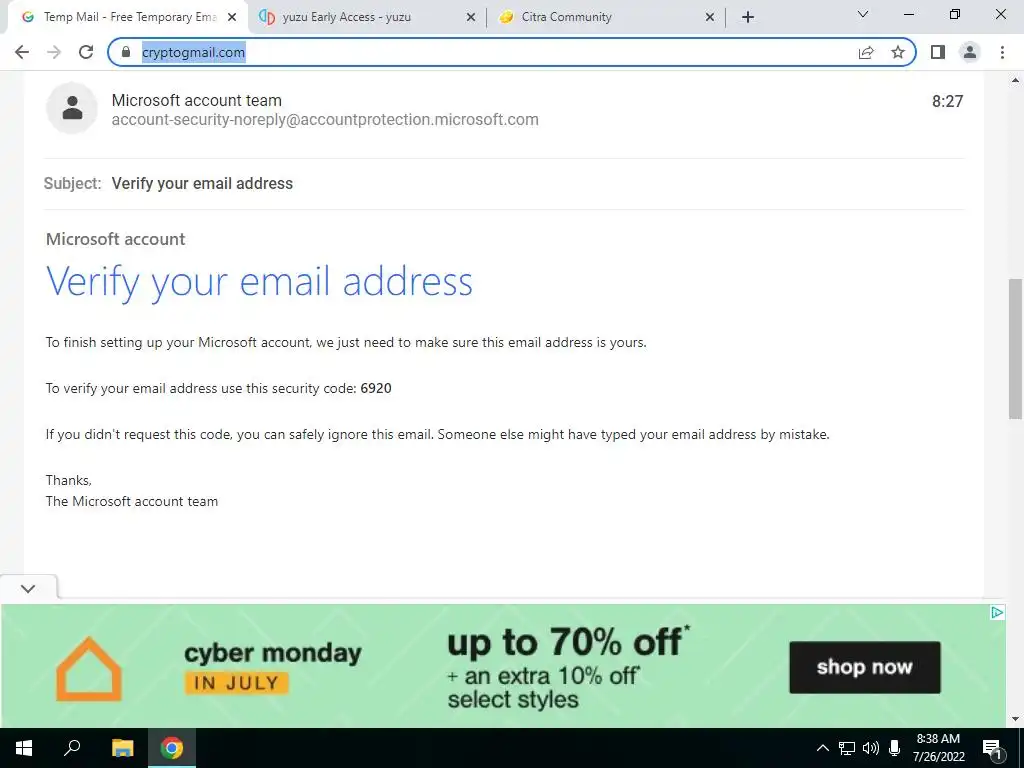
Task: Open the tab search dropdown arrow
Action: (863, 14)
